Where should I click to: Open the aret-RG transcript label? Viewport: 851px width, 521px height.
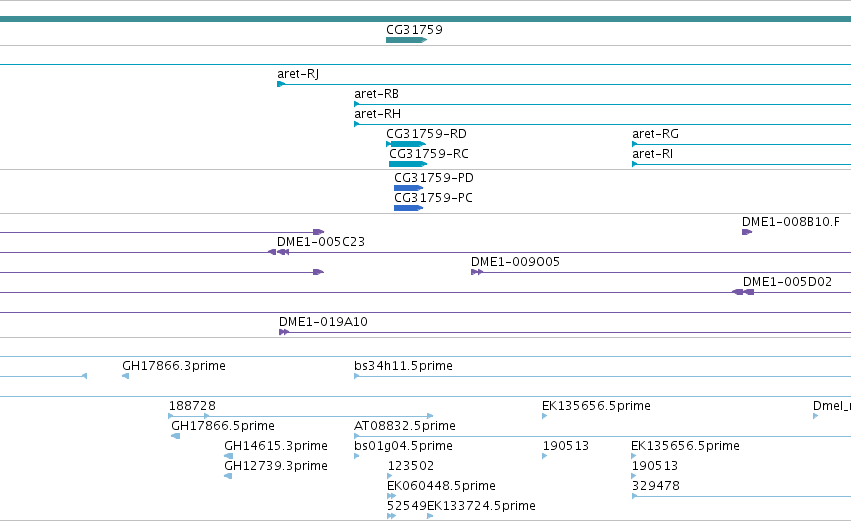[x=655, y=134]
